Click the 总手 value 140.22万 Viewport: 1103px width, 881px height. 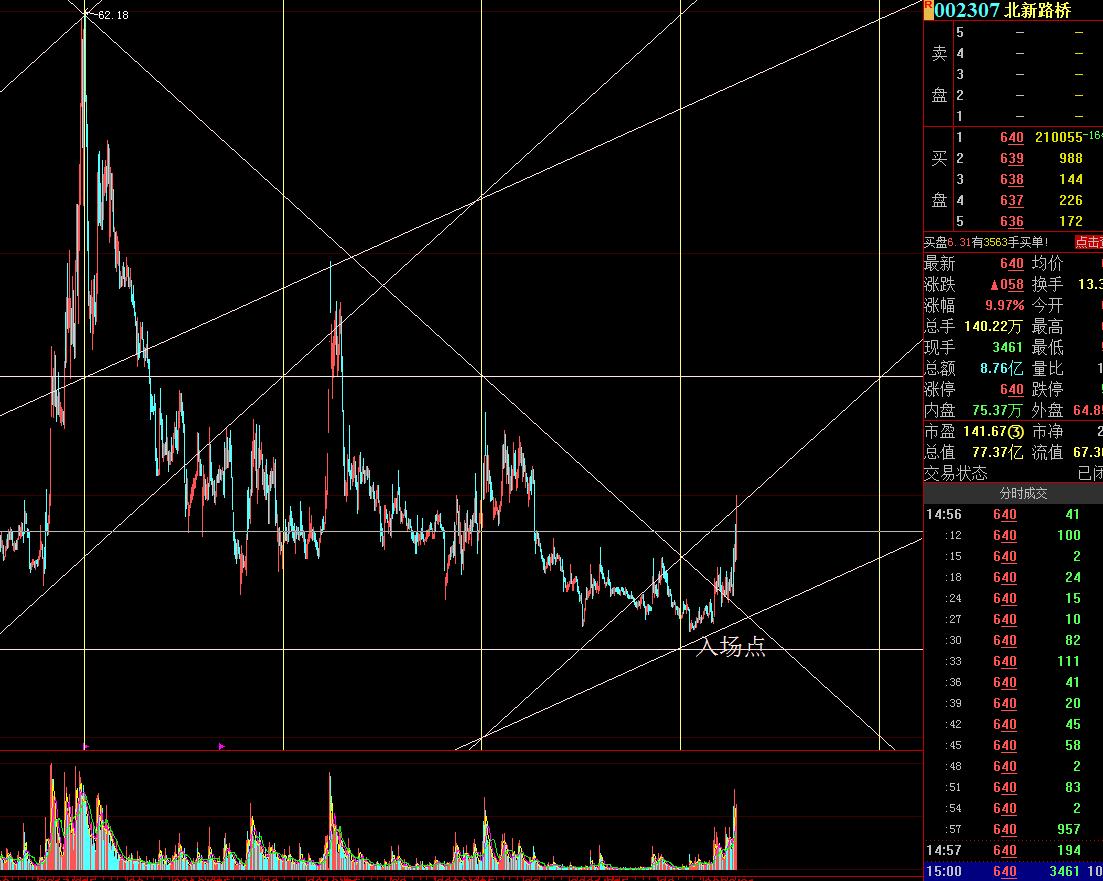(x=993, y=327)
